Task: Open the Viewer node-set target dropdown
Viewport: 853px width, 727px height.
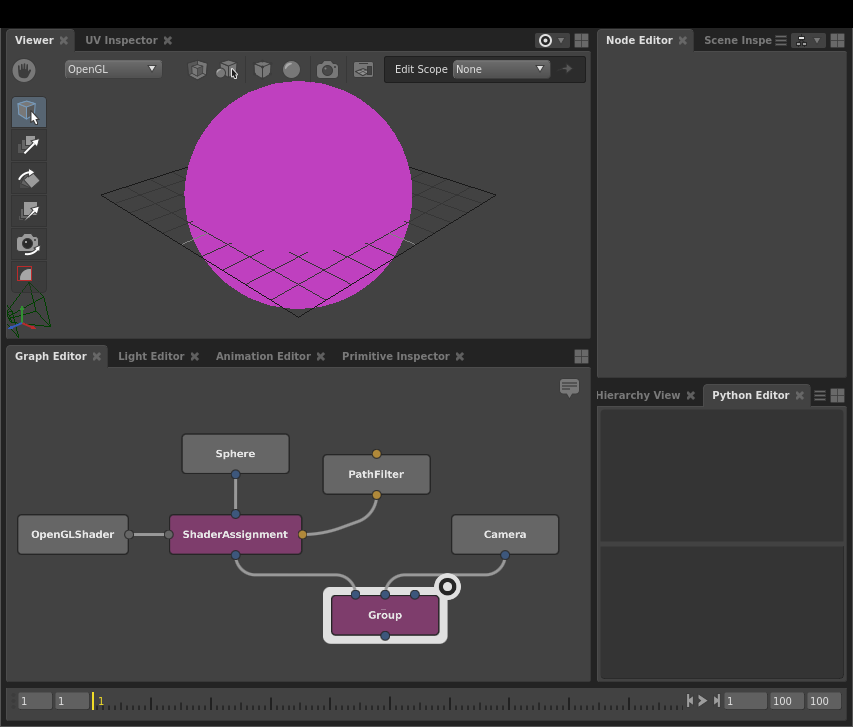Action: point(551,41)
